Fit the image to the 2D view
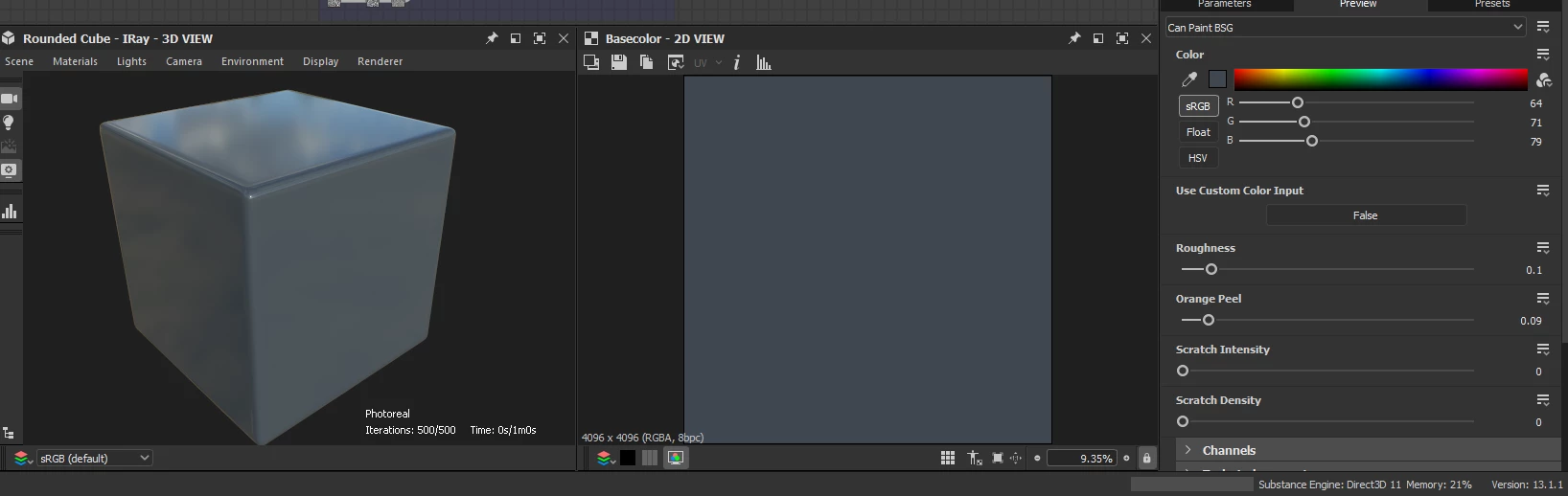This screenshot has width=1568, height=496. tap(998, 458)
